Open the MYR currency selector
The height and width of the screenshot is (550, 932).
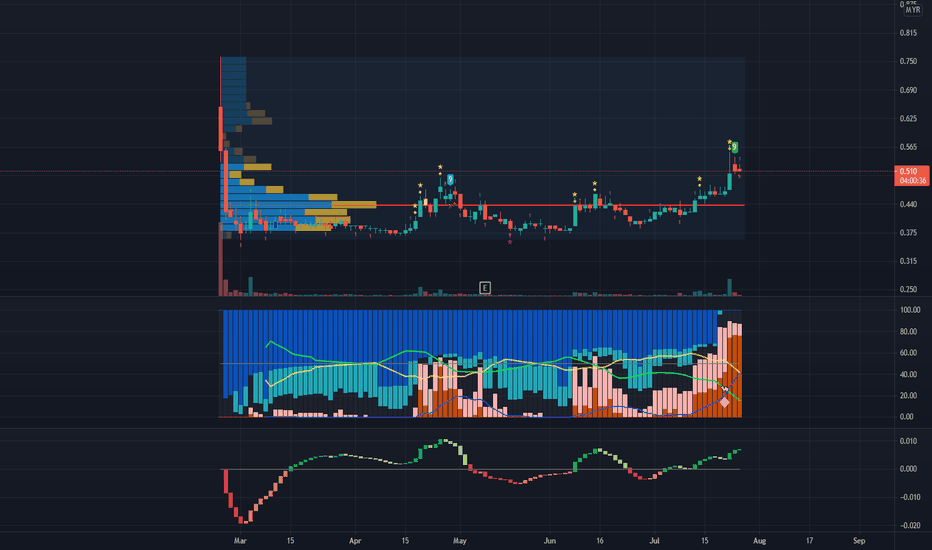(x=913, y=10)
